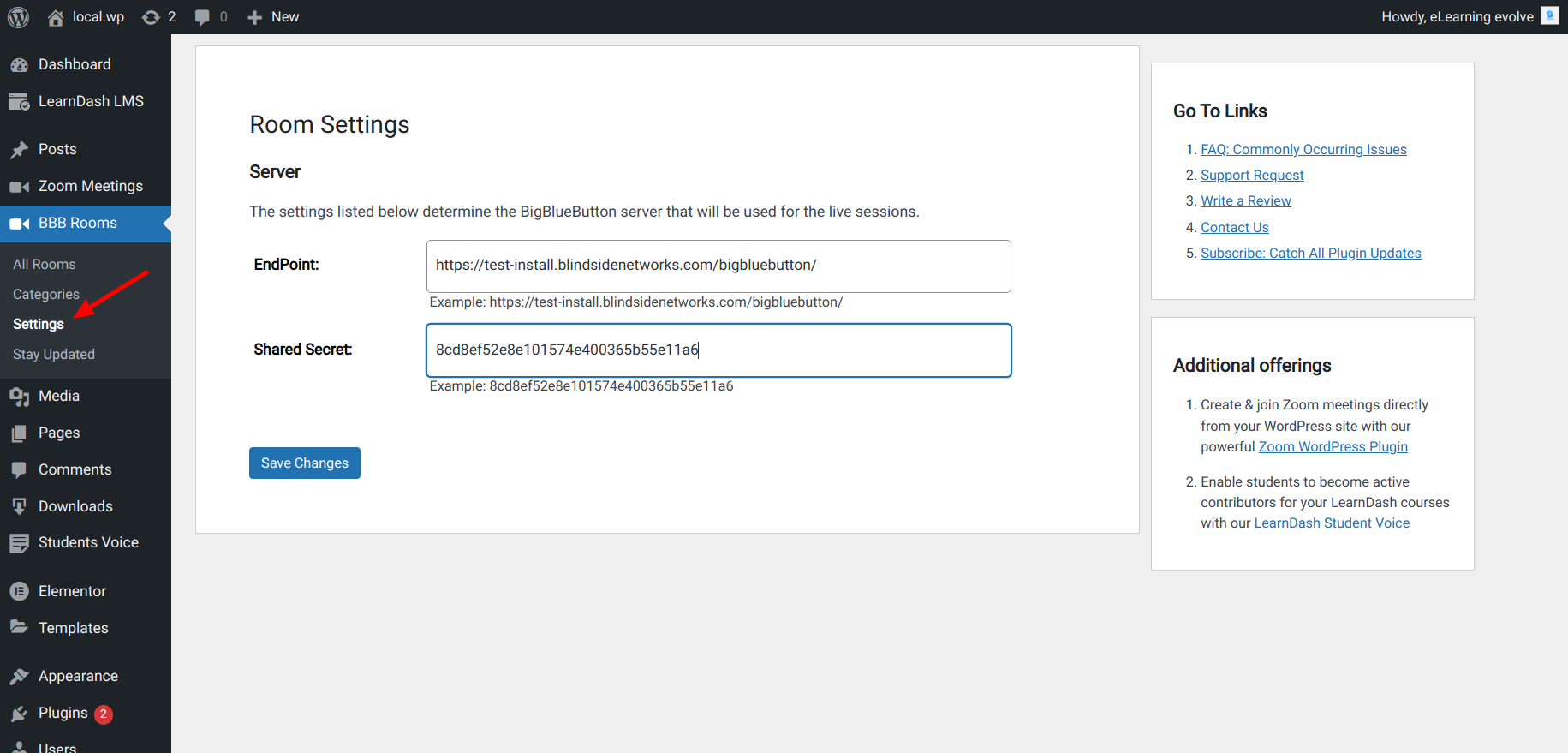Screen dimensions: 1568x753
Task: Open Write a Review link
Action: point(1246,201)
